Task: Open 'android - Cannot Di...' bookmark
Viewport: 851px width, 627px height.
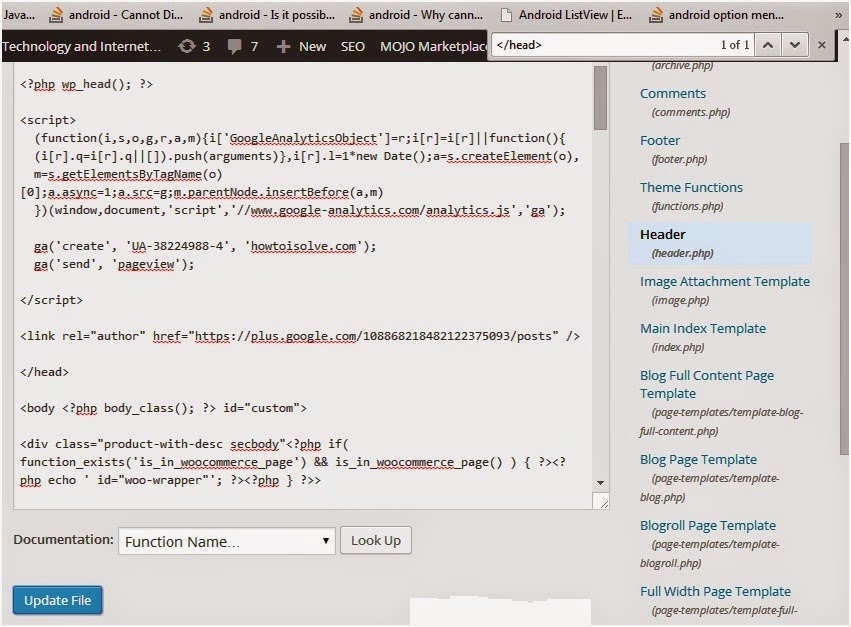Action: pyautogui.click(x=116, y=15)
